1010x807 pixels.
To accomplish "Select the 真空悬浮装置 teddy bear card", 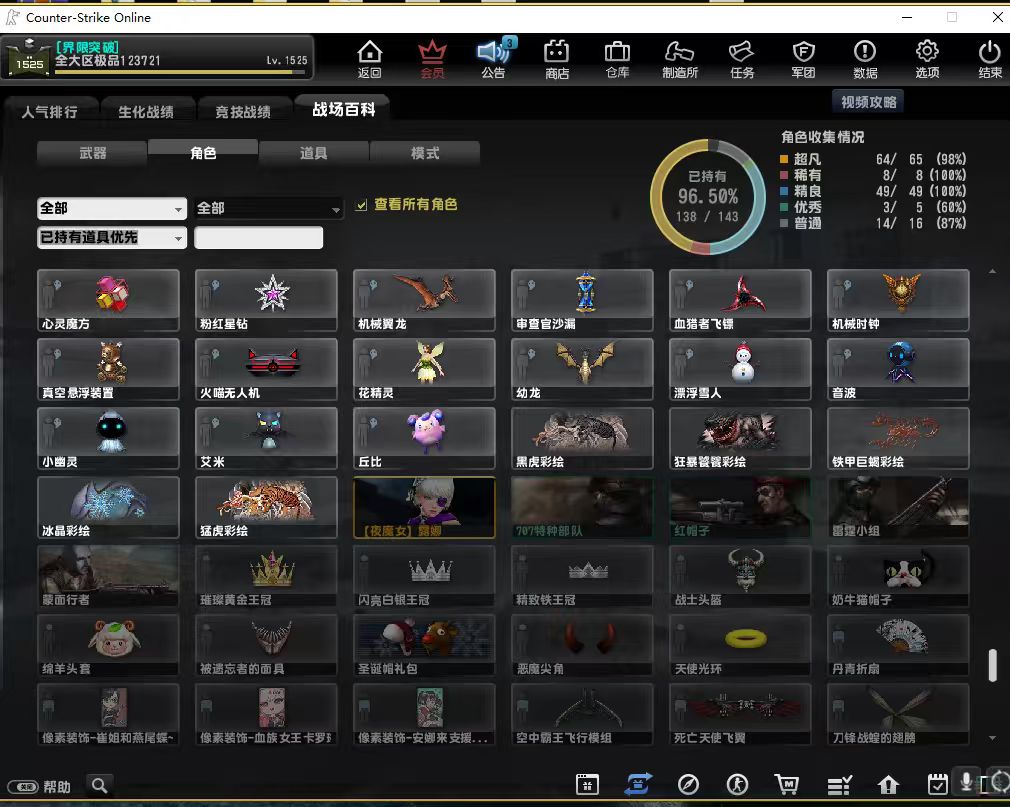I will pyautogui.click(x=108, y=369).
